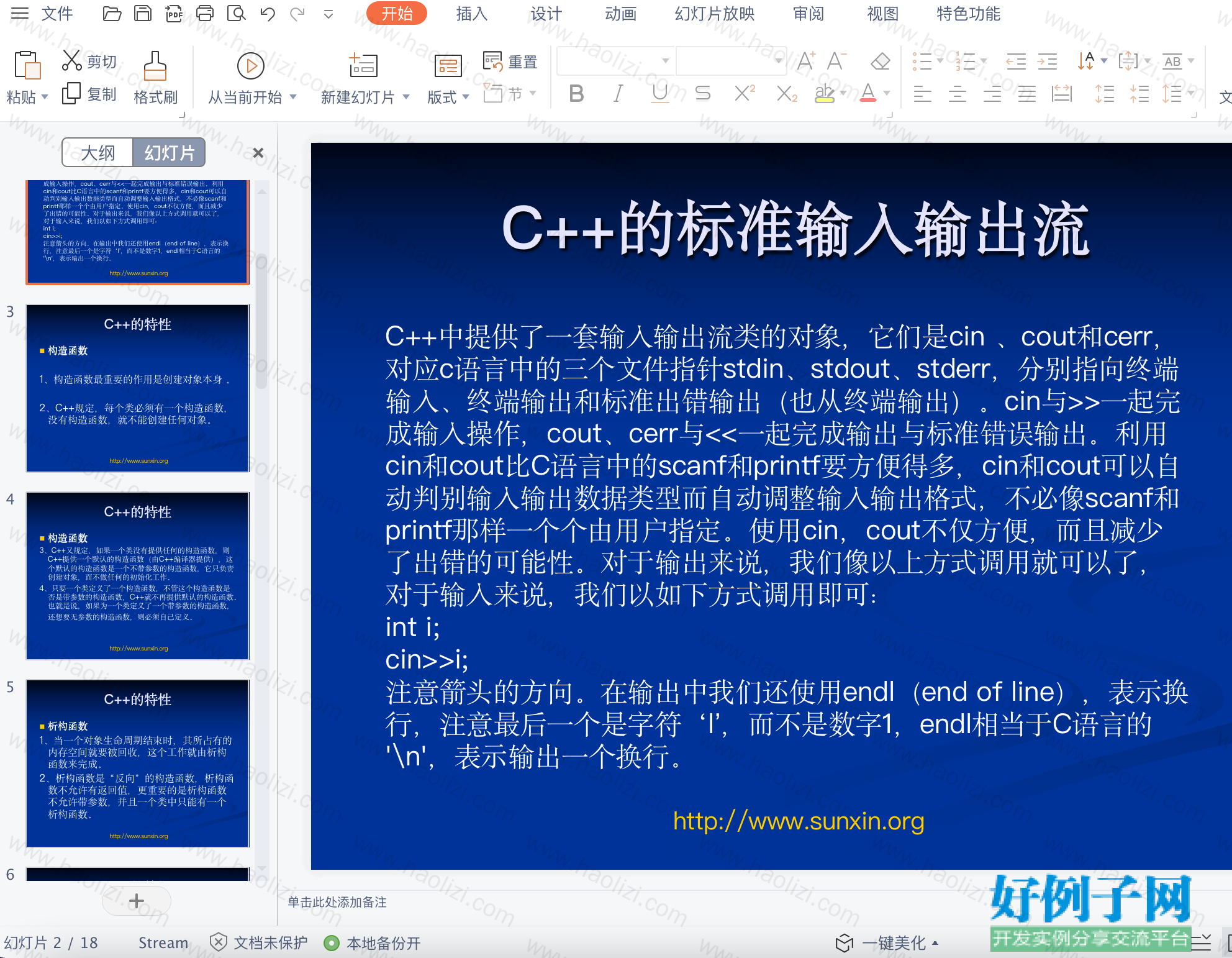Redo the action
The height and width of the screenshot is (958, 1232).
(297, 13)
